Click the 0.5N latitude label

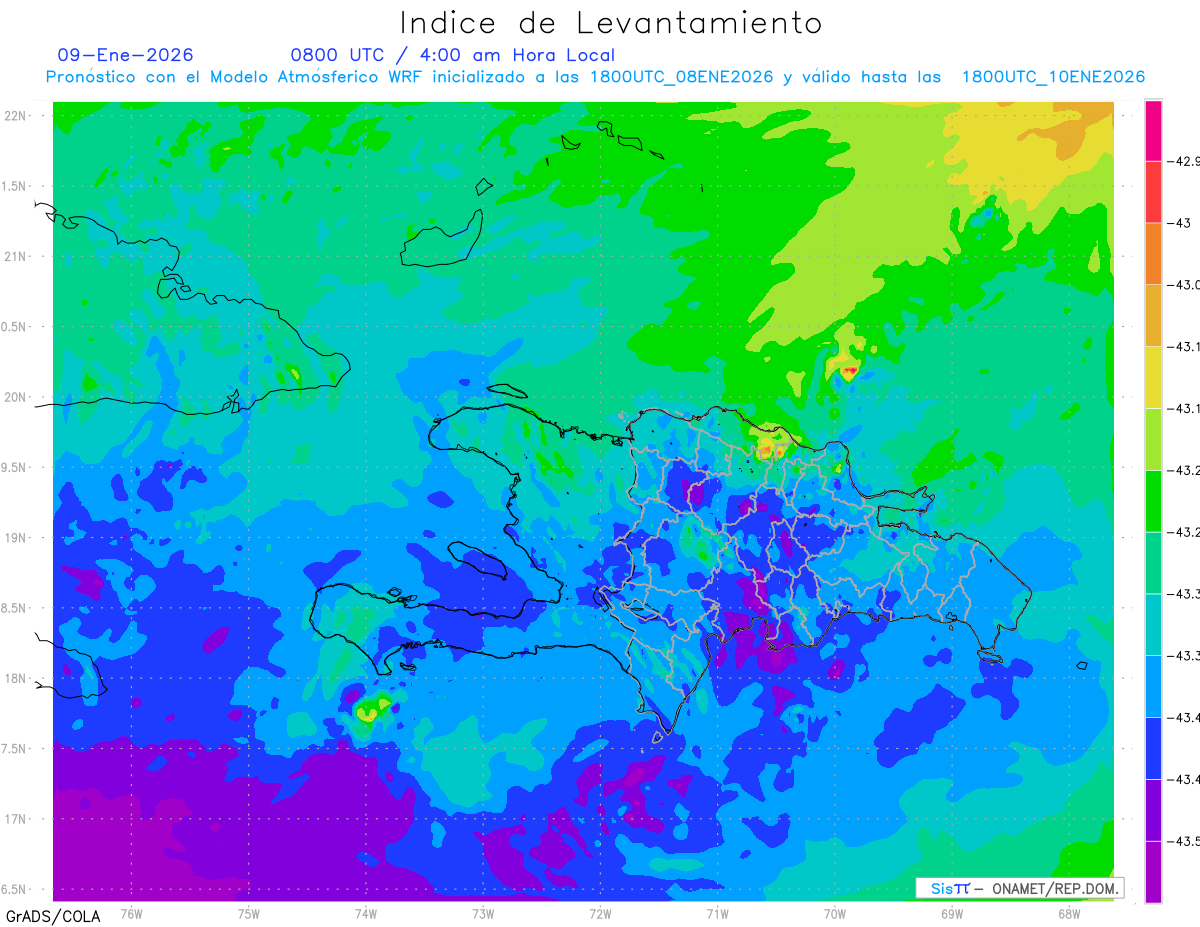15,327
